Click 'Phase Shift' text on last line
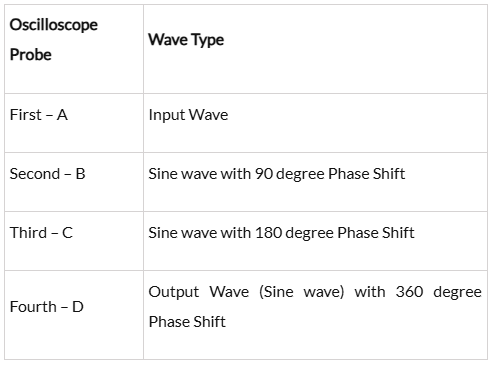Image resolution: width=491 pixels, height=366 pixels. 187,322
